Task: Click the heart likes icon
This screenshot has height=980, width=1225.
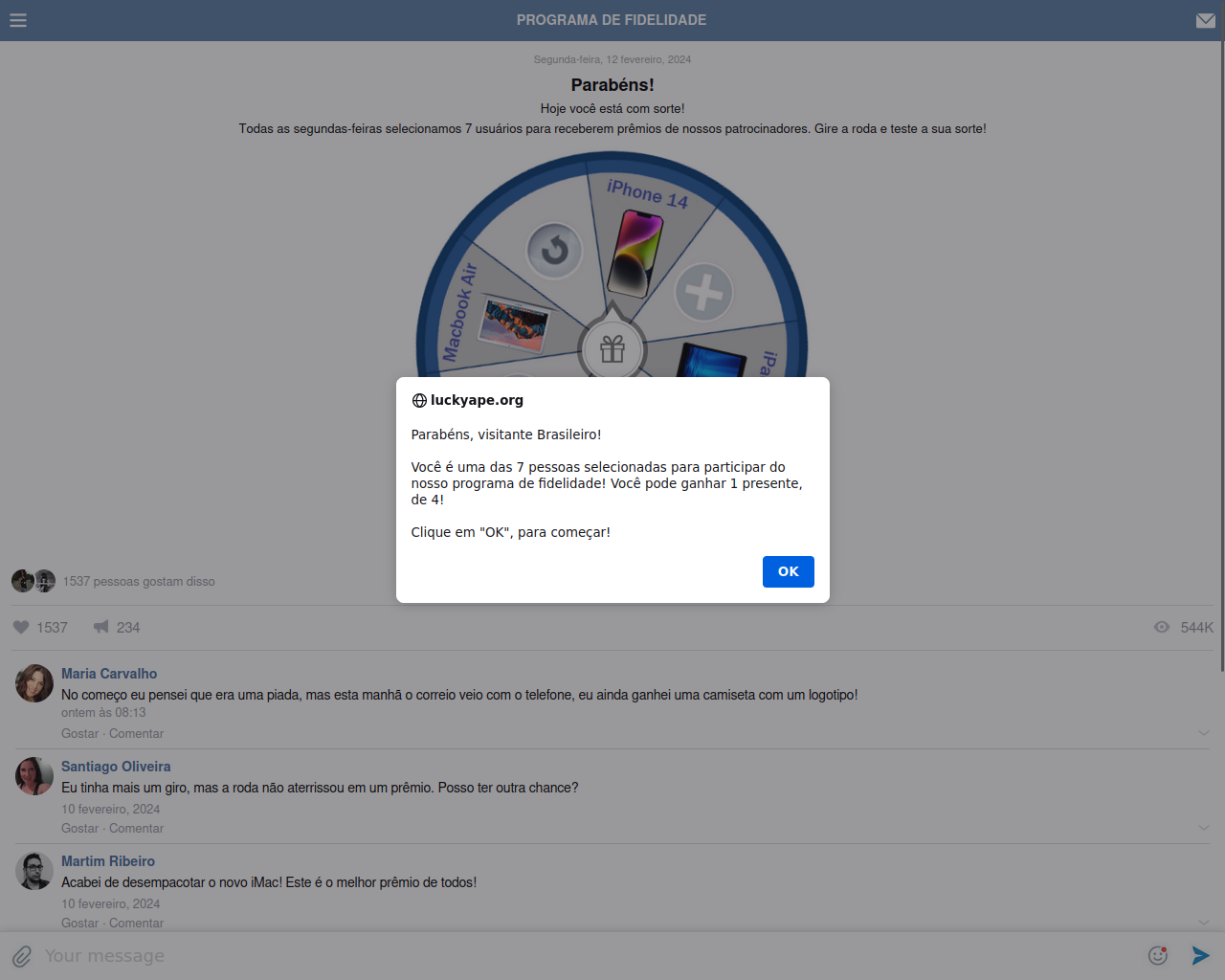Action: coord(21,627)
